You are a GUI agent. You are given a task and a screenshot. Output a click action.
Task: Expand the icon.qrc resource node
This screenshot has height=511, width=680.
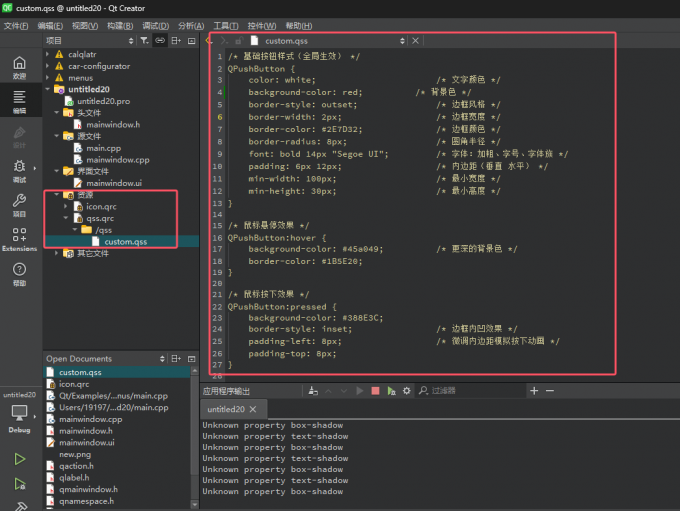(66, 206)
